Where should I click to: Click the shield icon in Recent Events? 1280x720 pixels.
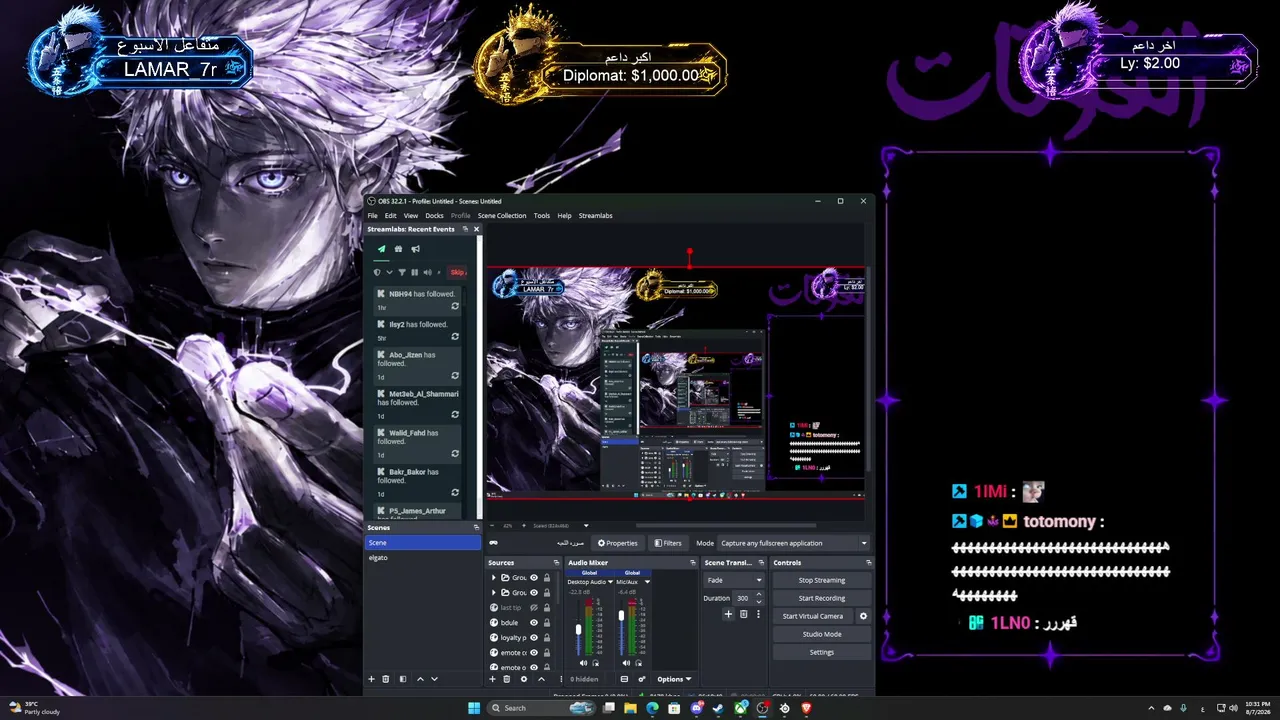(x=377, y=272)
